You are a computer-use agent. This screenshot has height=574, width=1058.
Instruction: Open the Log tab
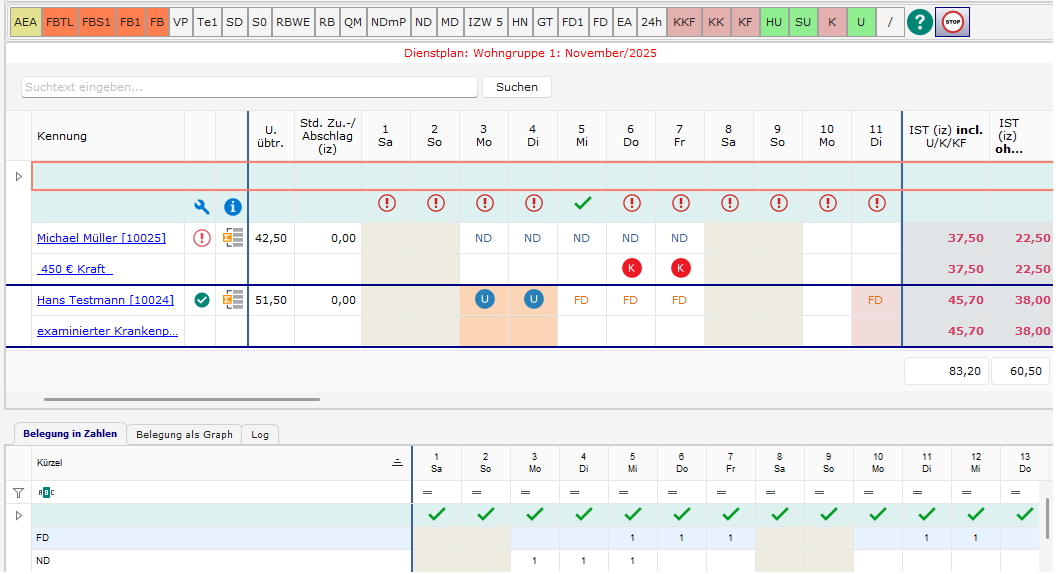pyautogui.click(x=260, y=435)
